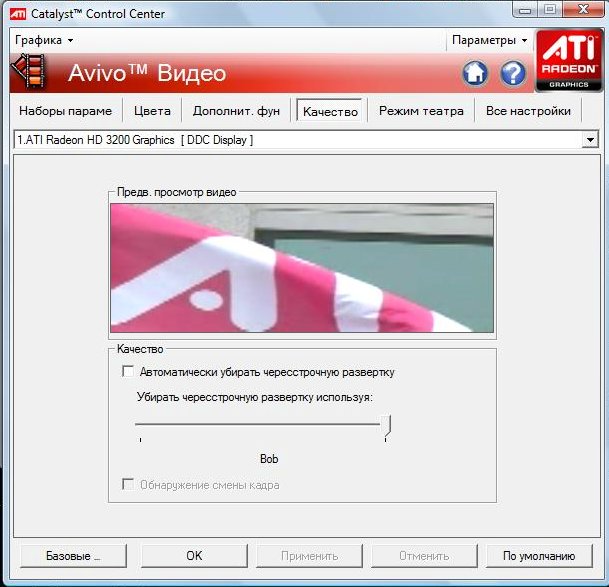Click the 'Bob' deinterlace mode label
The height and width of the screenshot is (587, 609).
click(269, 459)
